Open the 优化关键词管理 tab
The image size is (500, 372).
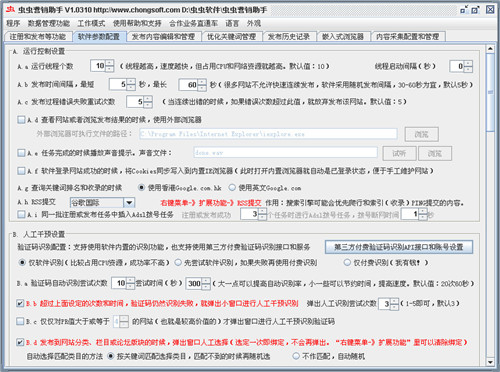pos(231,36)
